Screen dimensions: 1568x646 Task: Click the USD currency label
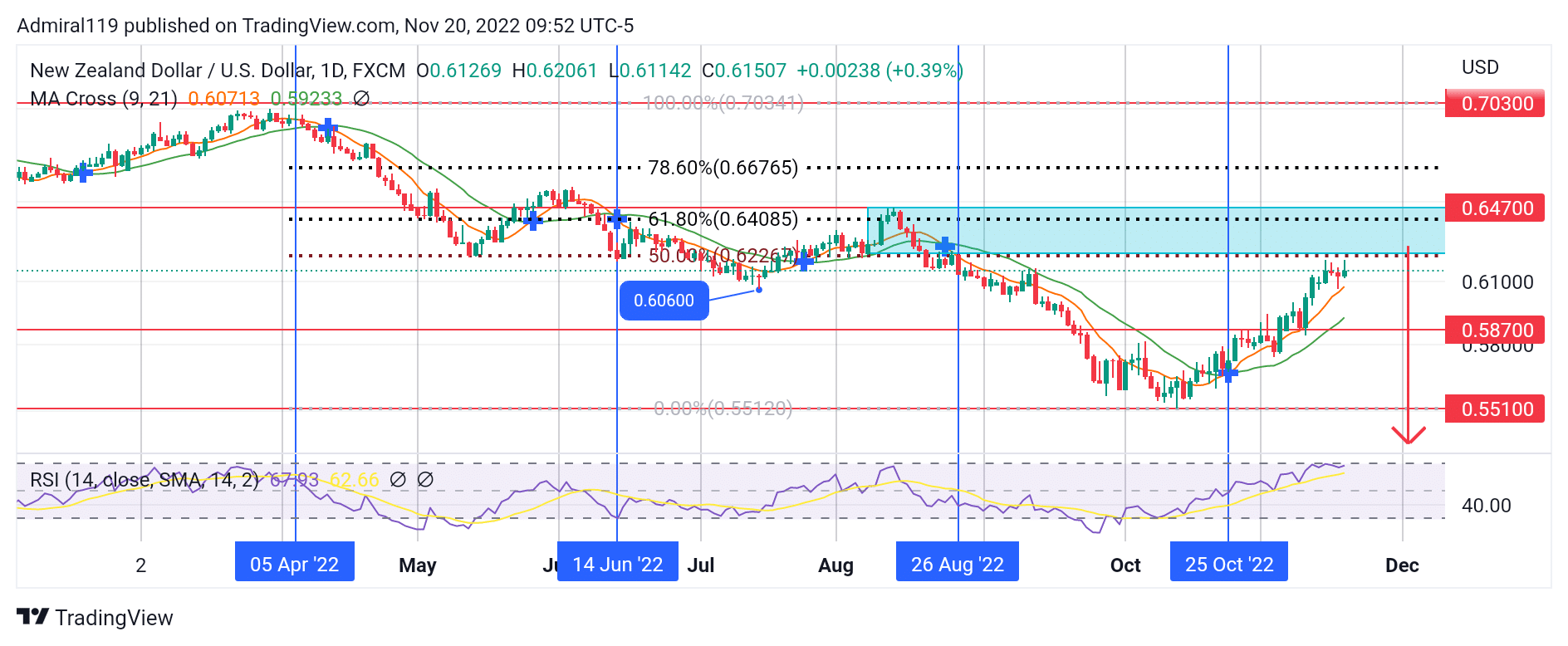[1480, 67]
